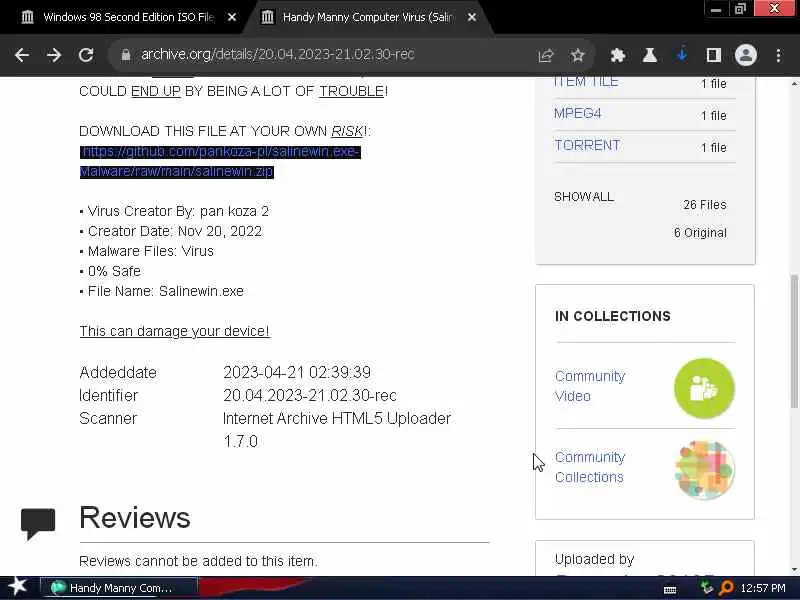Open the Chrome three-dot menu
This screenshot has width=800, height=600.
click(778, 55)
